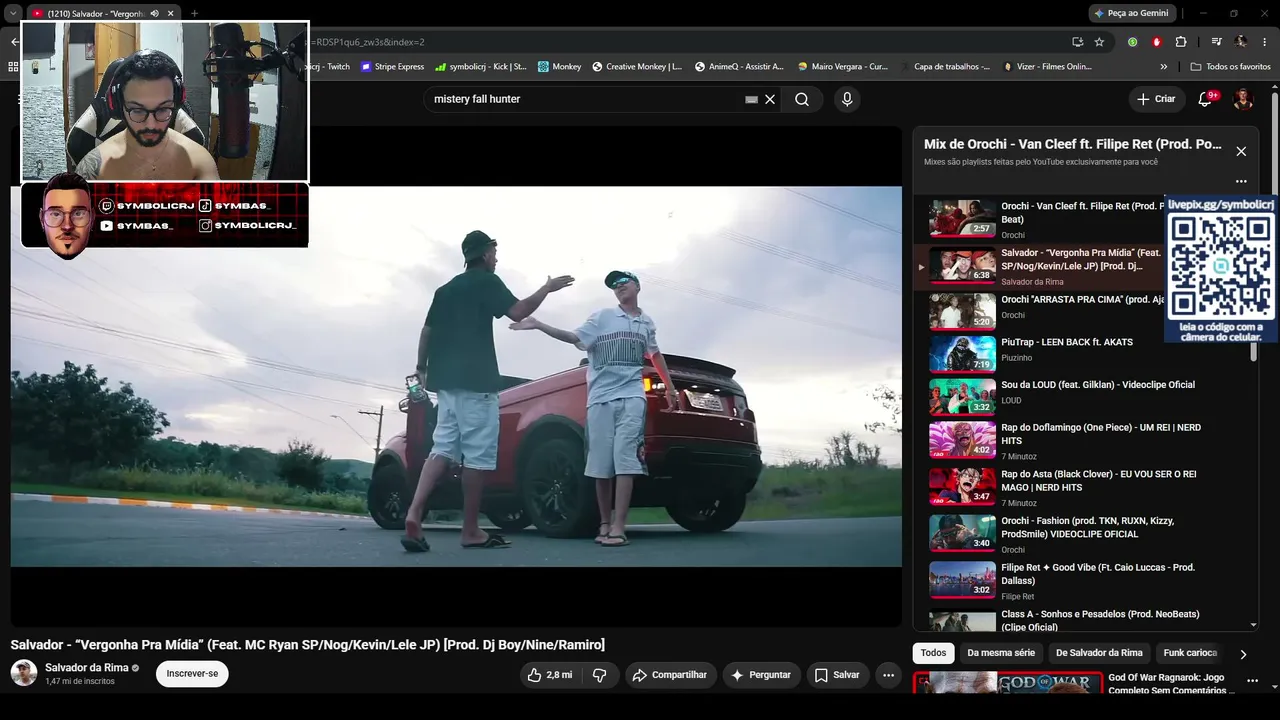
Task: Open the Peça ao Gemini button
Action: click(1131, 13)
